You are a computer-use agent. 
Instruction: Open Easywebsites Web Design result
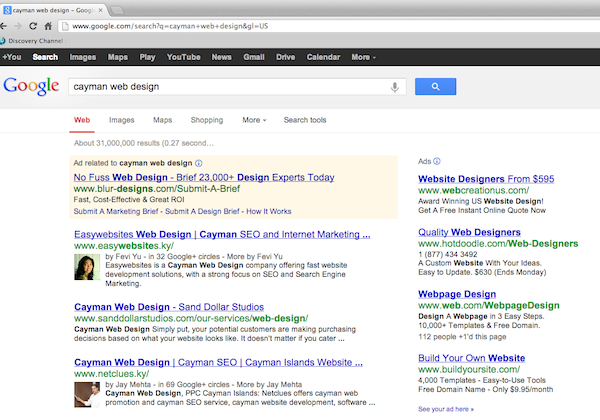coord(222,234)
